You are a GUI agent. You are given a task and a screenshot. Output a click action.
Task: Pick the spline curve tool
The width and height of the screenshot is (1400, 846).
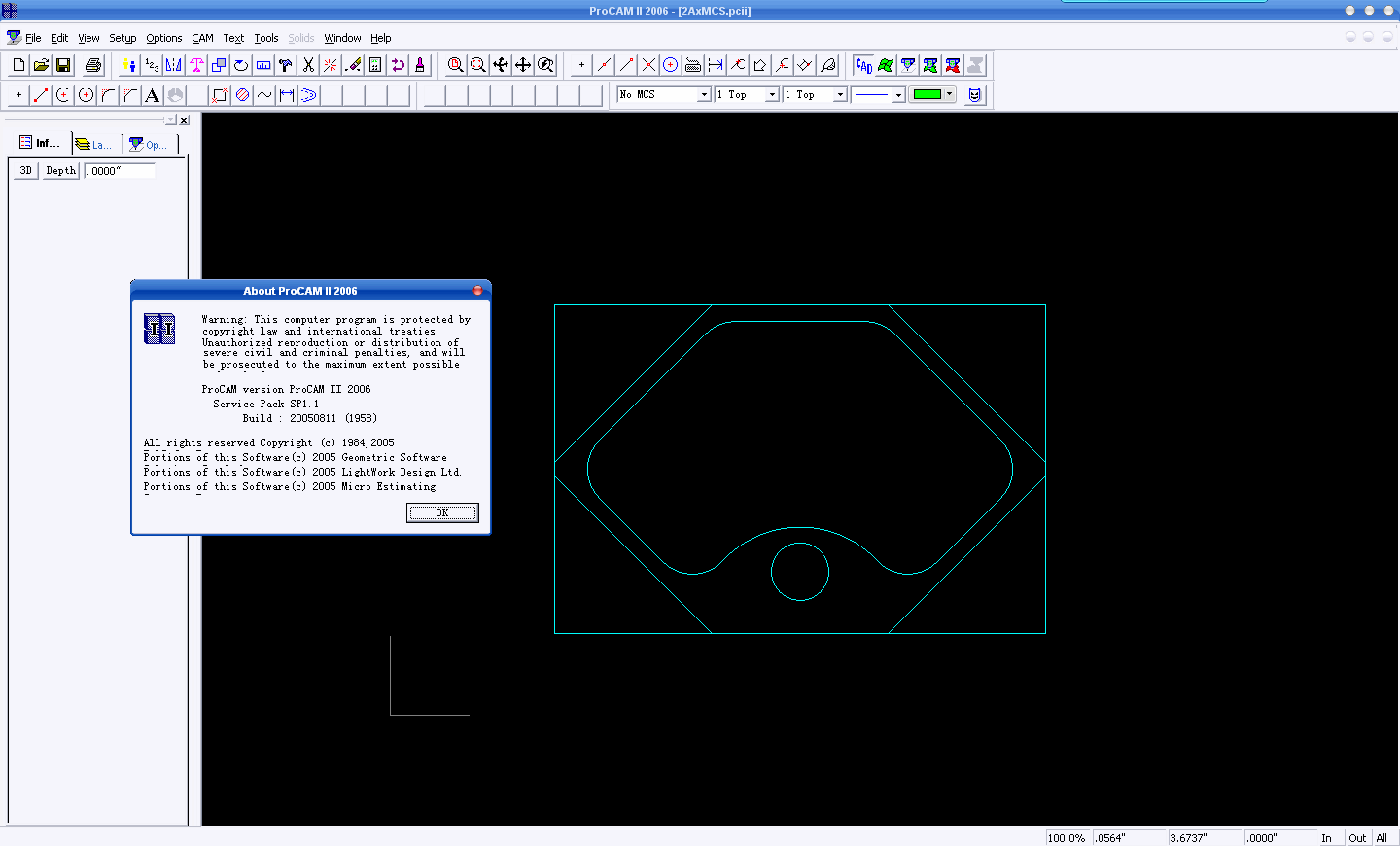[264, 94]
